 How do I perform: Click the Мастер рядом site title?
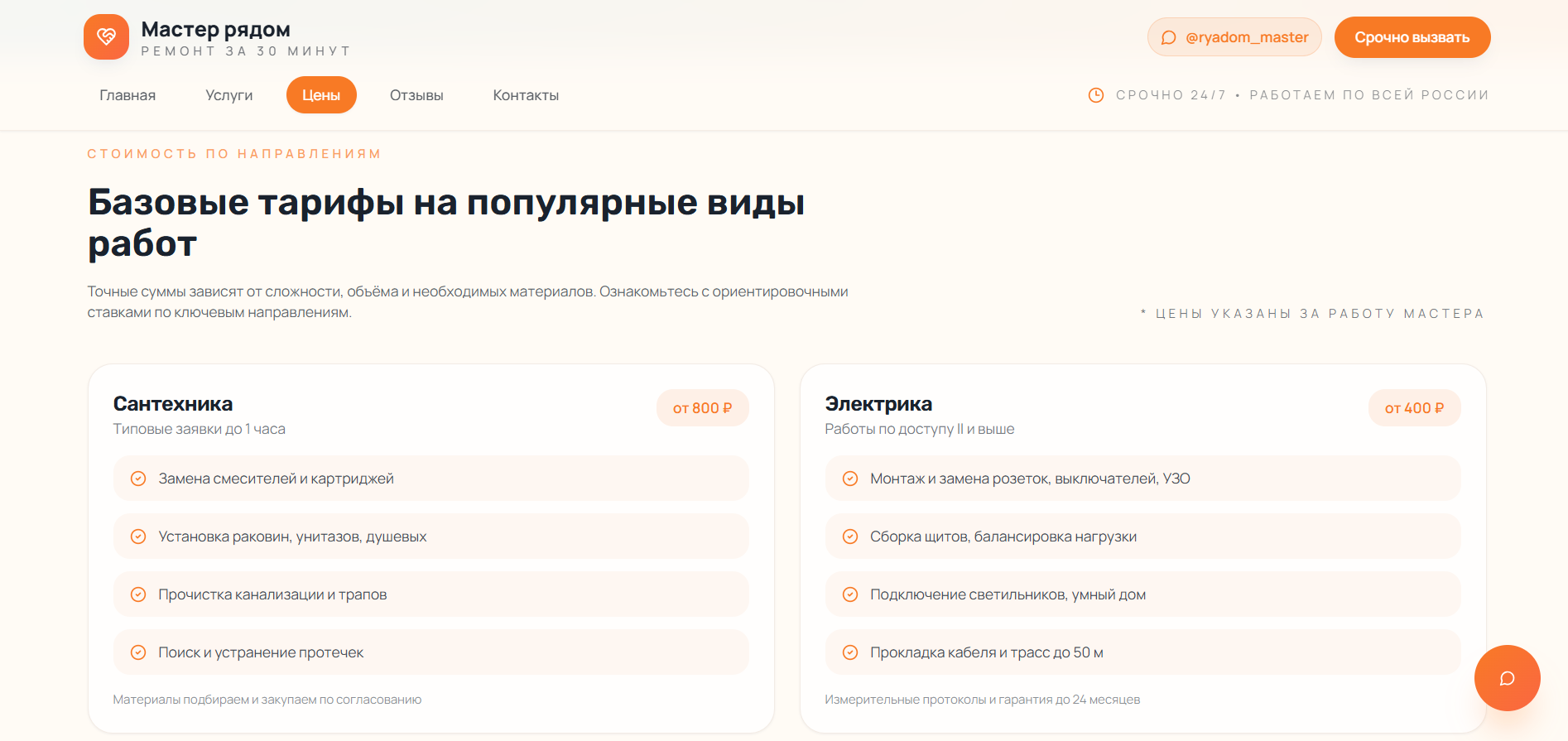pyautogui.click(x=215, y=30)
